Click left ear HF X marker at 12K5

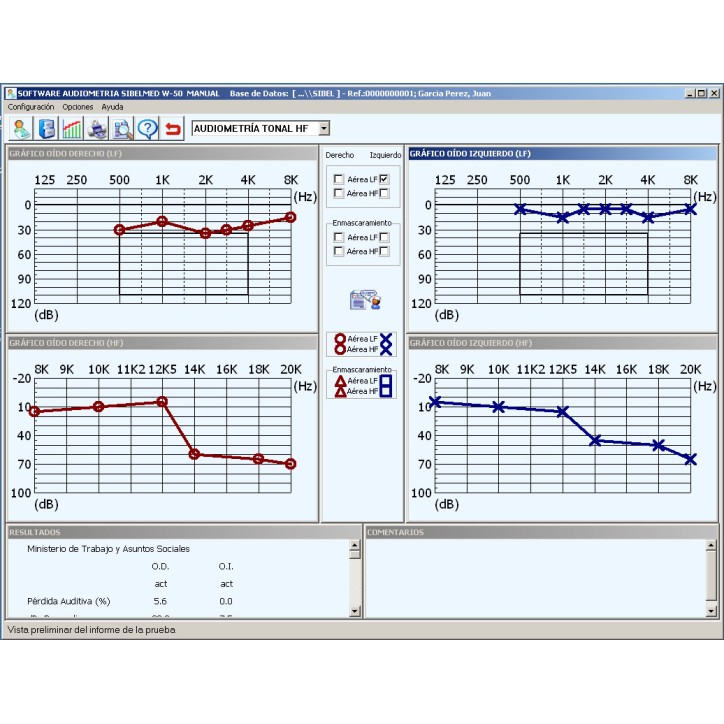click(x=562, y=412)
